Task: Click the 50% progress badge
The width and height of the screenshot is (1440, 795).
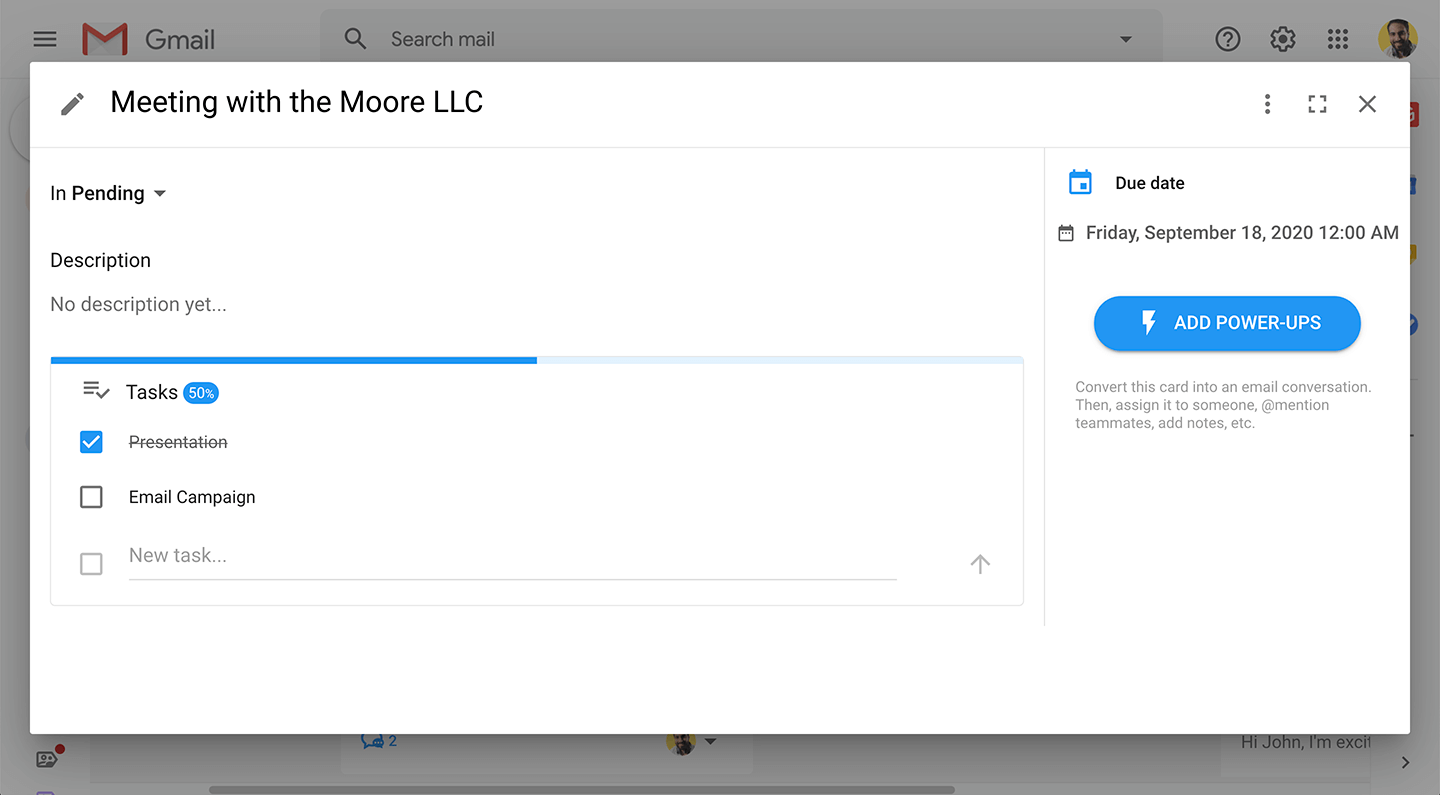Action: 201,393
